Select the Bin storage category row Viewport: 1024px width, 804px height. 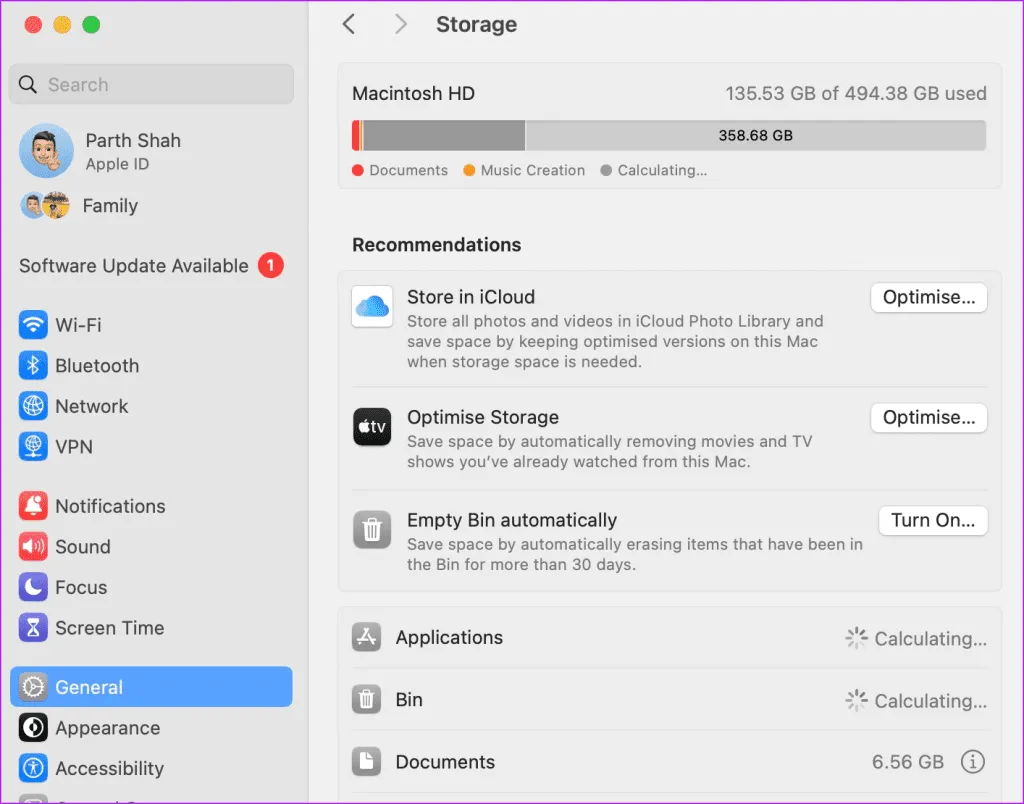(x=669, y=700)
